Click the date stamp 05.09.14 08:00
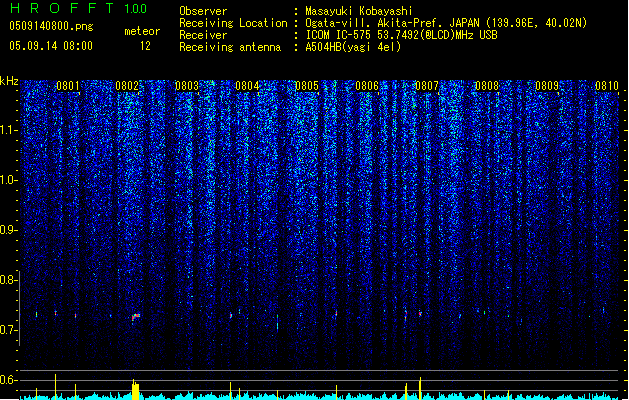629x400 pixels. 51,46
